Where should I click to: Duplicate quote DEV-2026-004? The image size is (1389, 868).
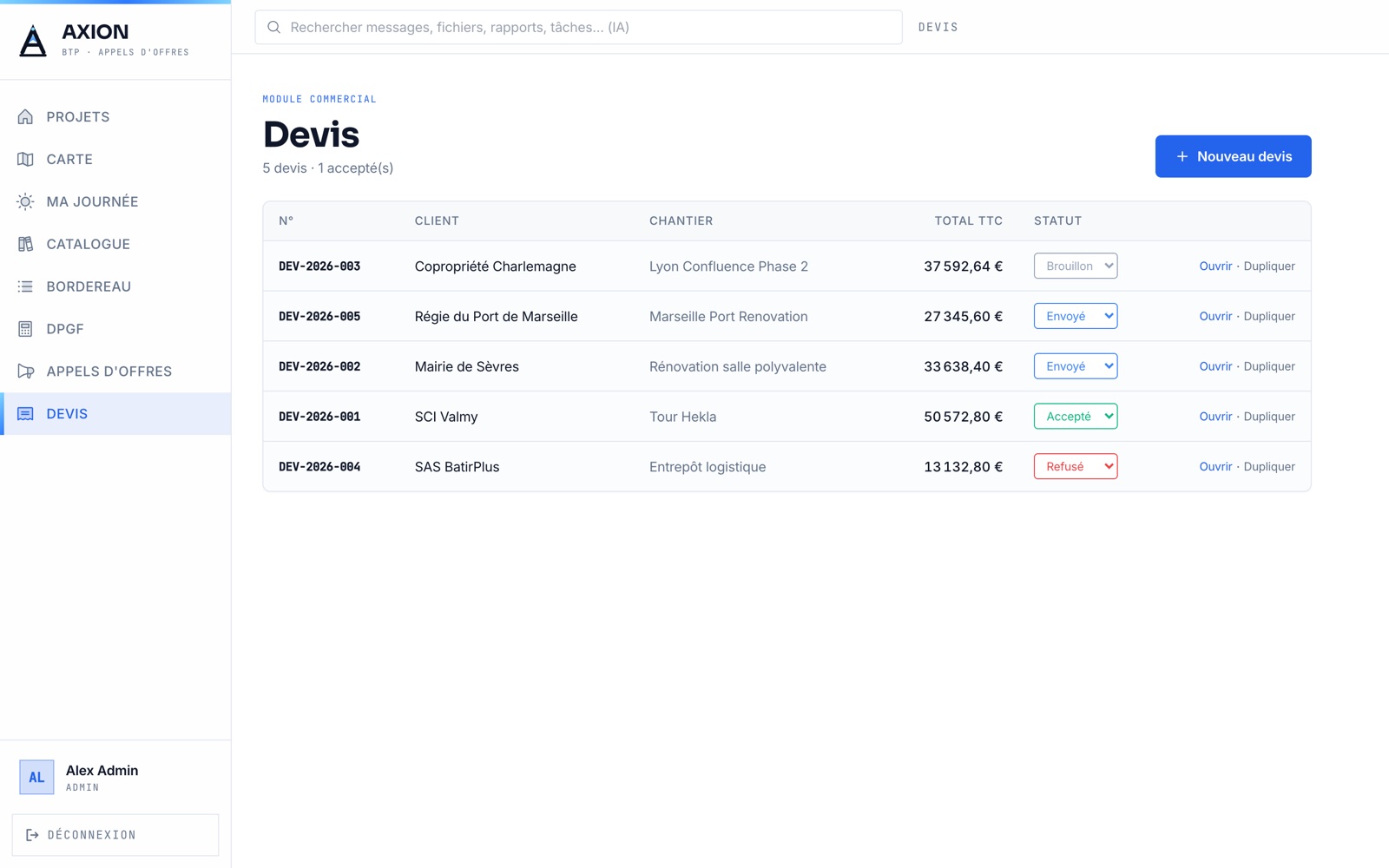1269,466
